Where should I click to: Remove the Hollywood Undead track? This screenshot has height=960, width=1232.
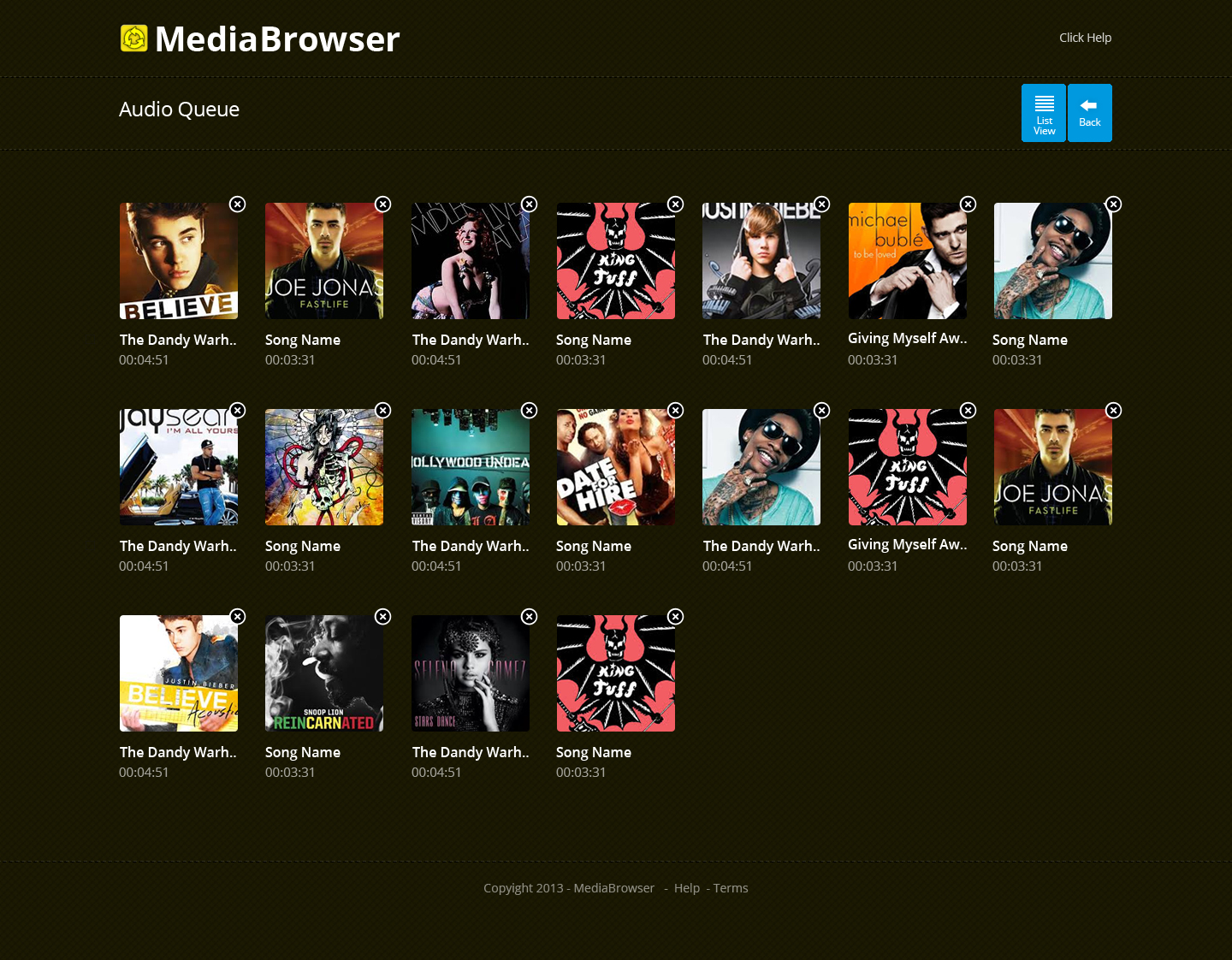click(530, 410)
